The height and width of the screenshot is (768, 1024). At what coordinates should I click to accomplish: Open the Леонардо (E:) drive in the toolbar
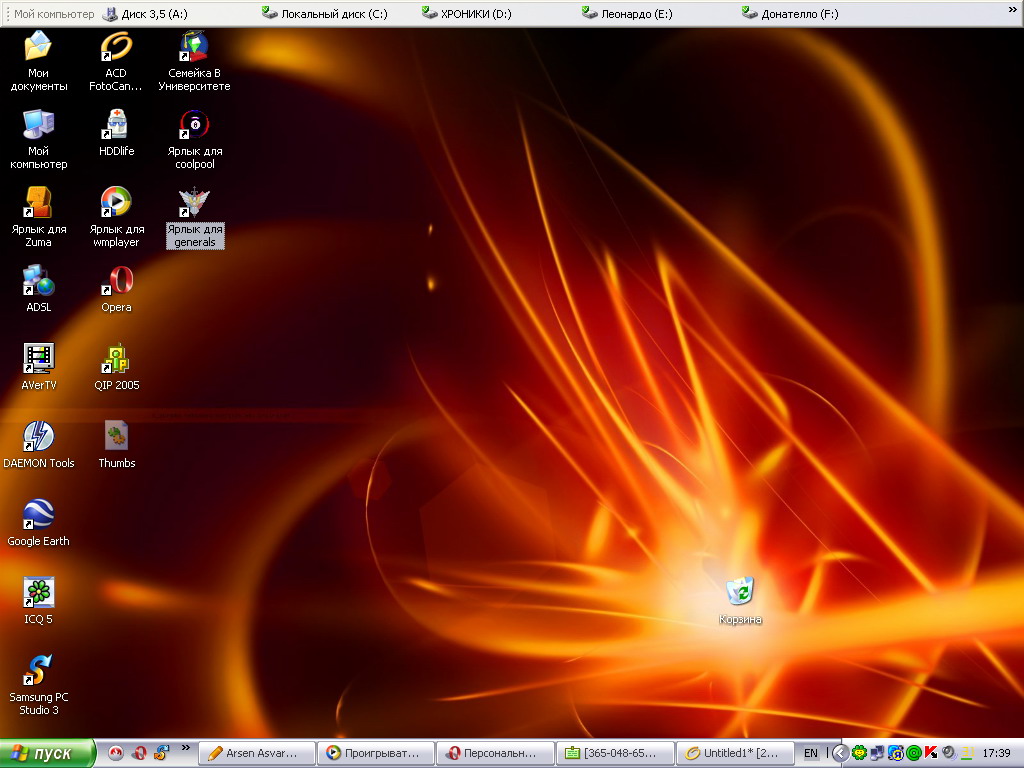(x=627, y=14)
